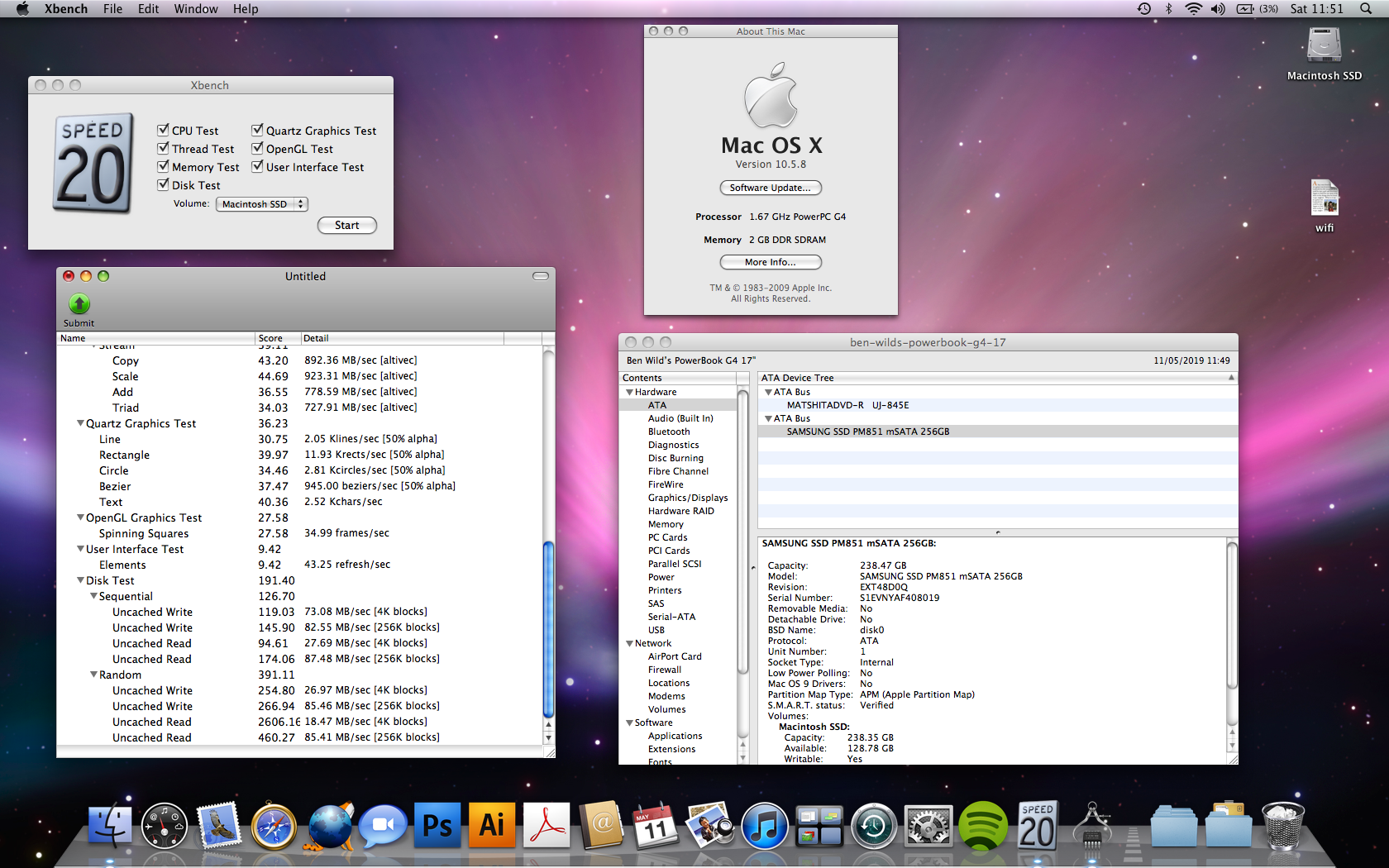Viewport: 1389px width, 868px height.
Task: Open iTunes from the dock
Action: 764,826
